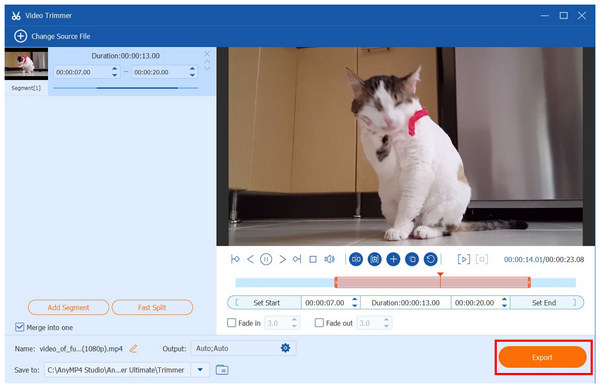Remove Segment 1 with X icon
The image size is (600, 388).
tap(207, 54)
